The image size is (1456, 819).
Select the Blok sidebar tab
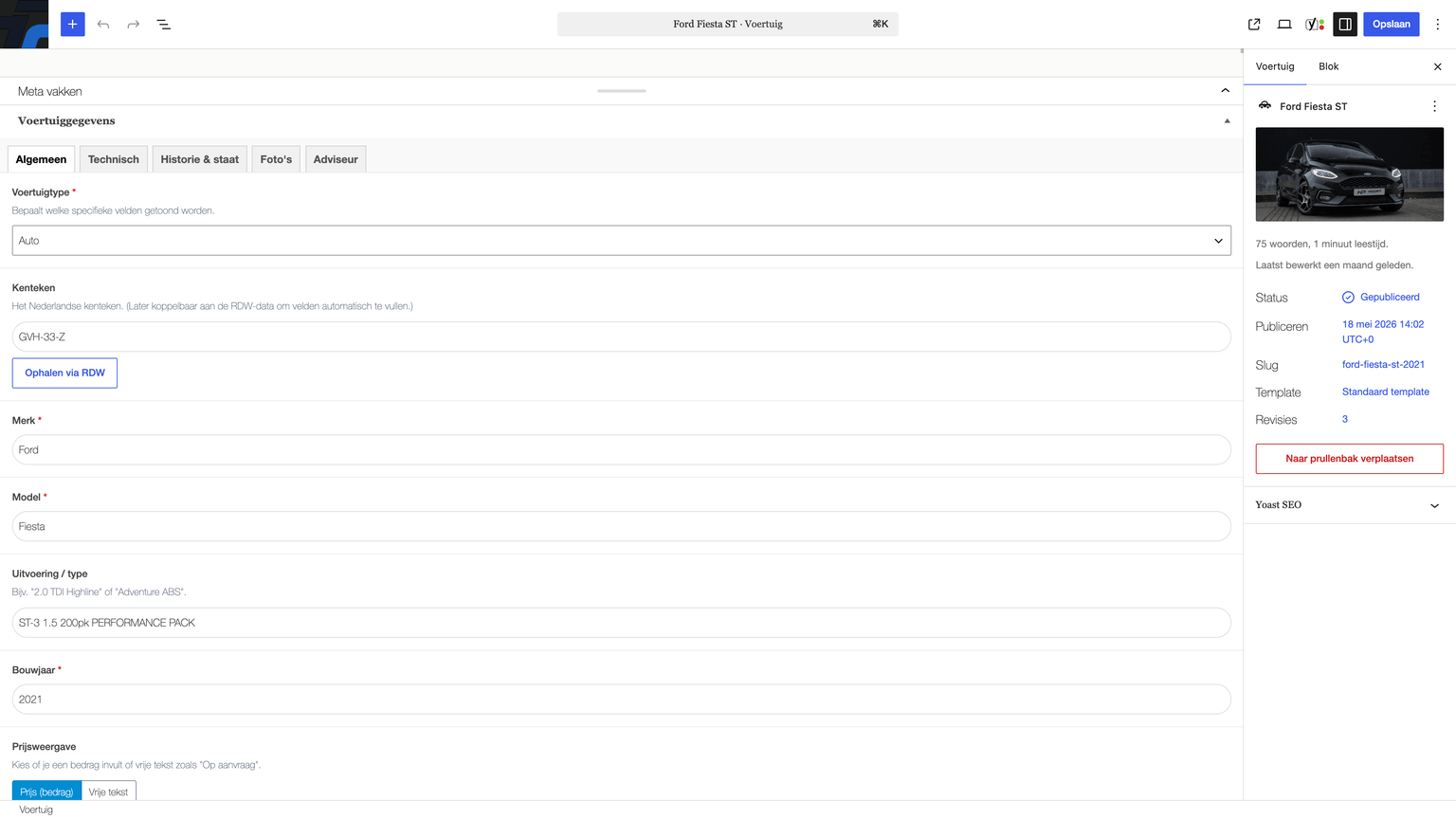(1329, 66)
